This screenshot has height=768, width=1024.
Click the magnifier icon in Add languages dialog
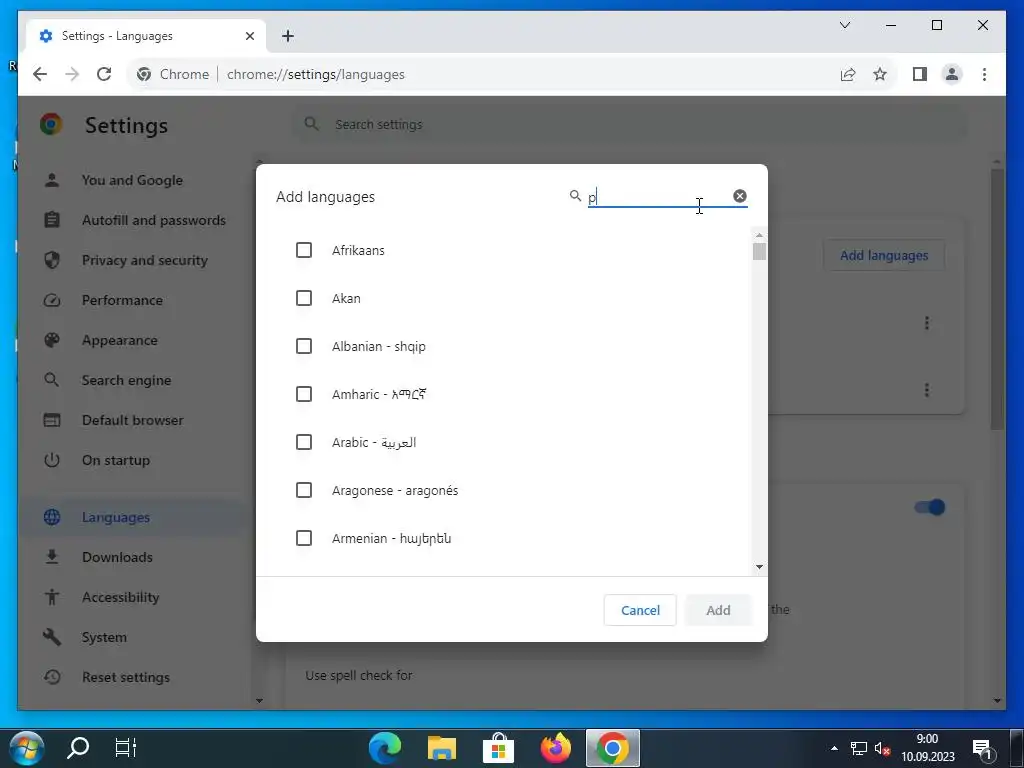[x=575, y=196]
